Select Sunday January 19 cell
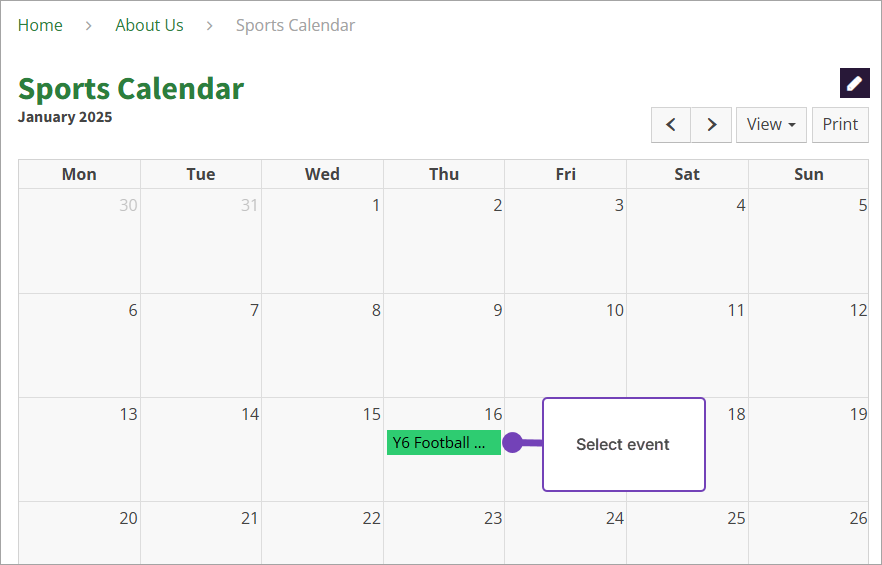Image resolution: width=882 pixels, height=565 pixels. [808, 449]
